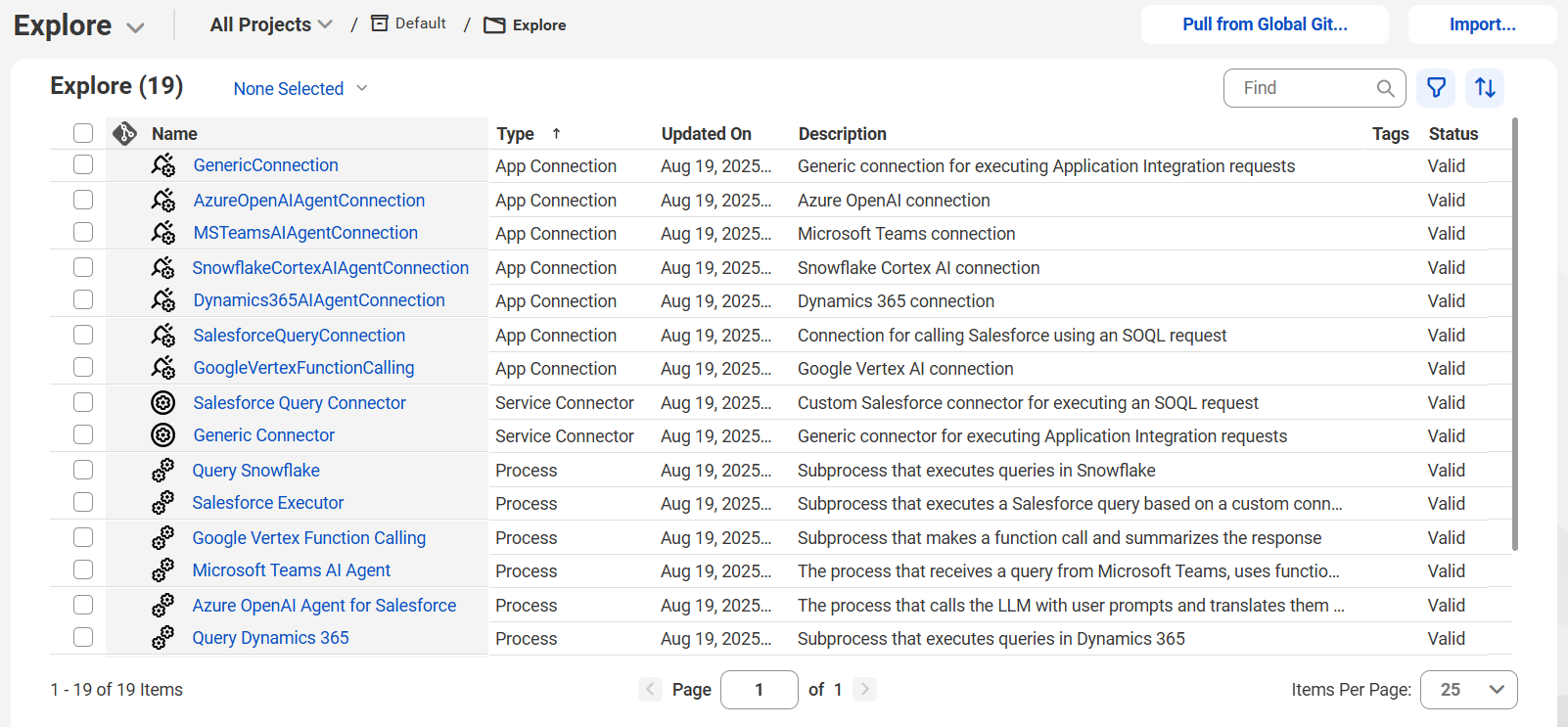
Task: Open the Generic Connector link
Action: pos(263,435)
